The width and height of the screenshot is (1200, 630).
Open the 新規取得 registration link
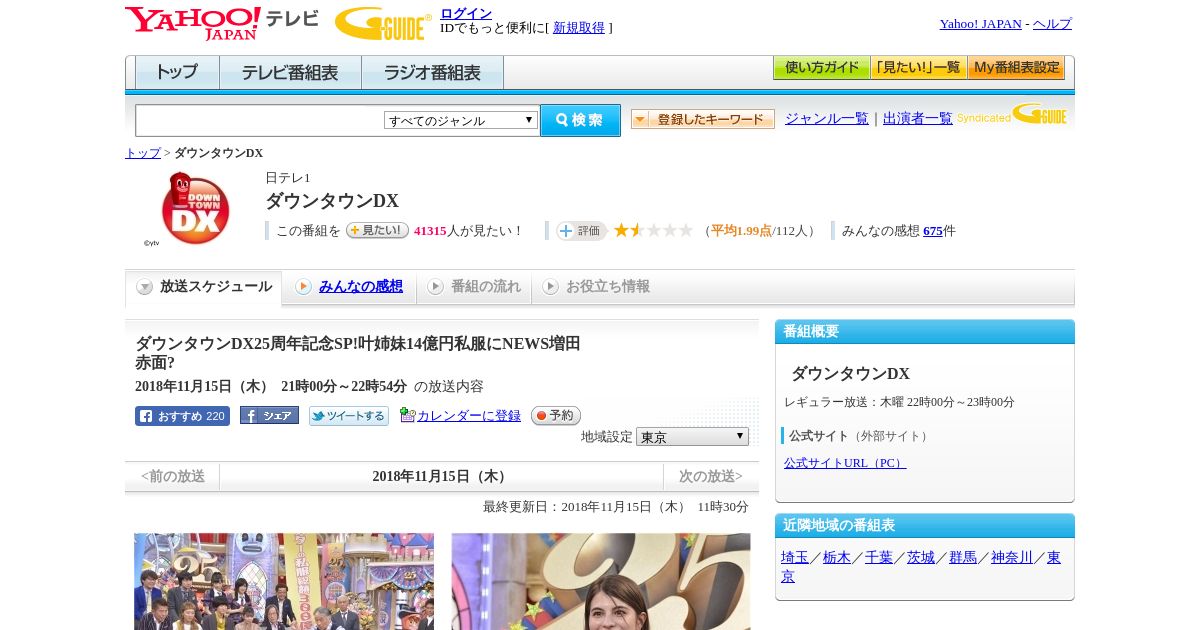pyautogui.click(x=579, y=28)
